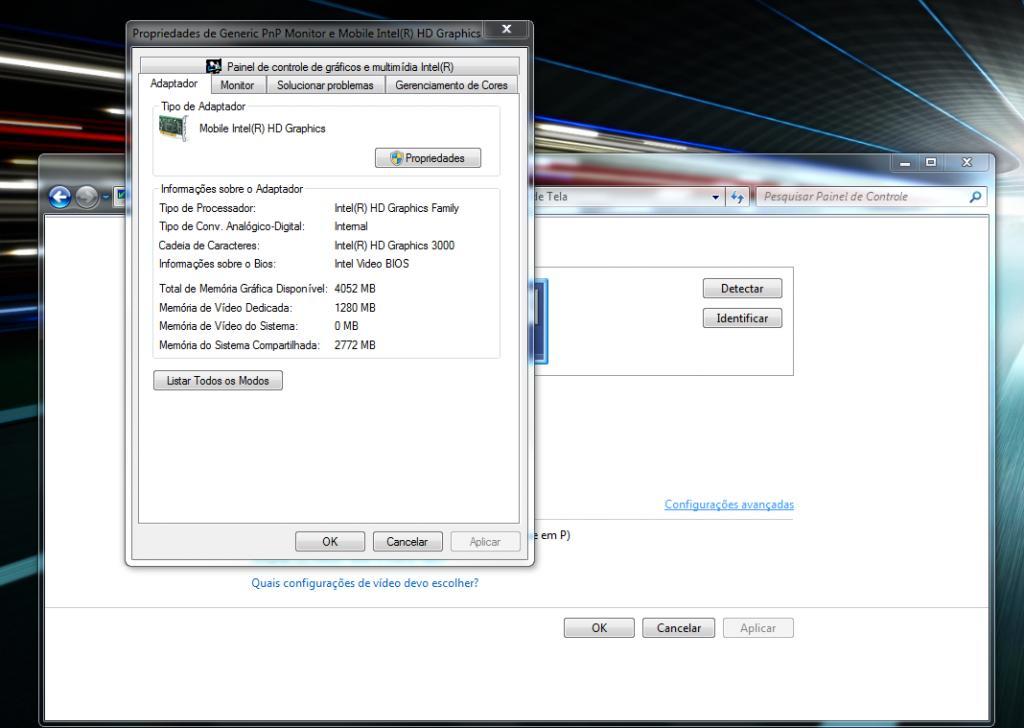This screenshot has height=728, width=1024.
Task: Open 'Quais configurações de vídeo devo escolher?' link
Action: [365, 583]
